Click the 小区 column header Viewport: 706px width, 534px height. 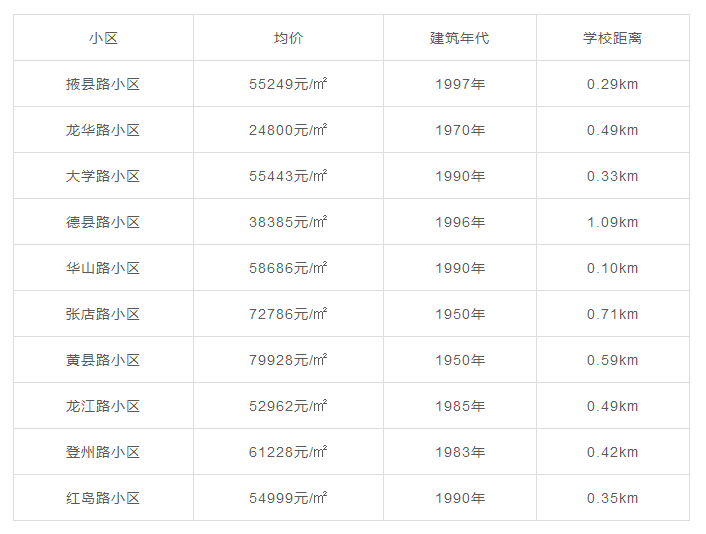[103, 38]
